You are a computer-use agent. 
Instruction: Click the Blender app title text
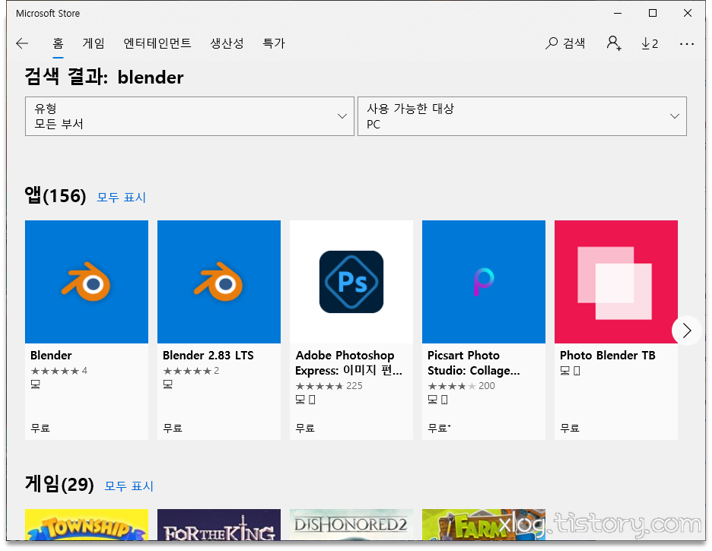(x=51, y=355)
